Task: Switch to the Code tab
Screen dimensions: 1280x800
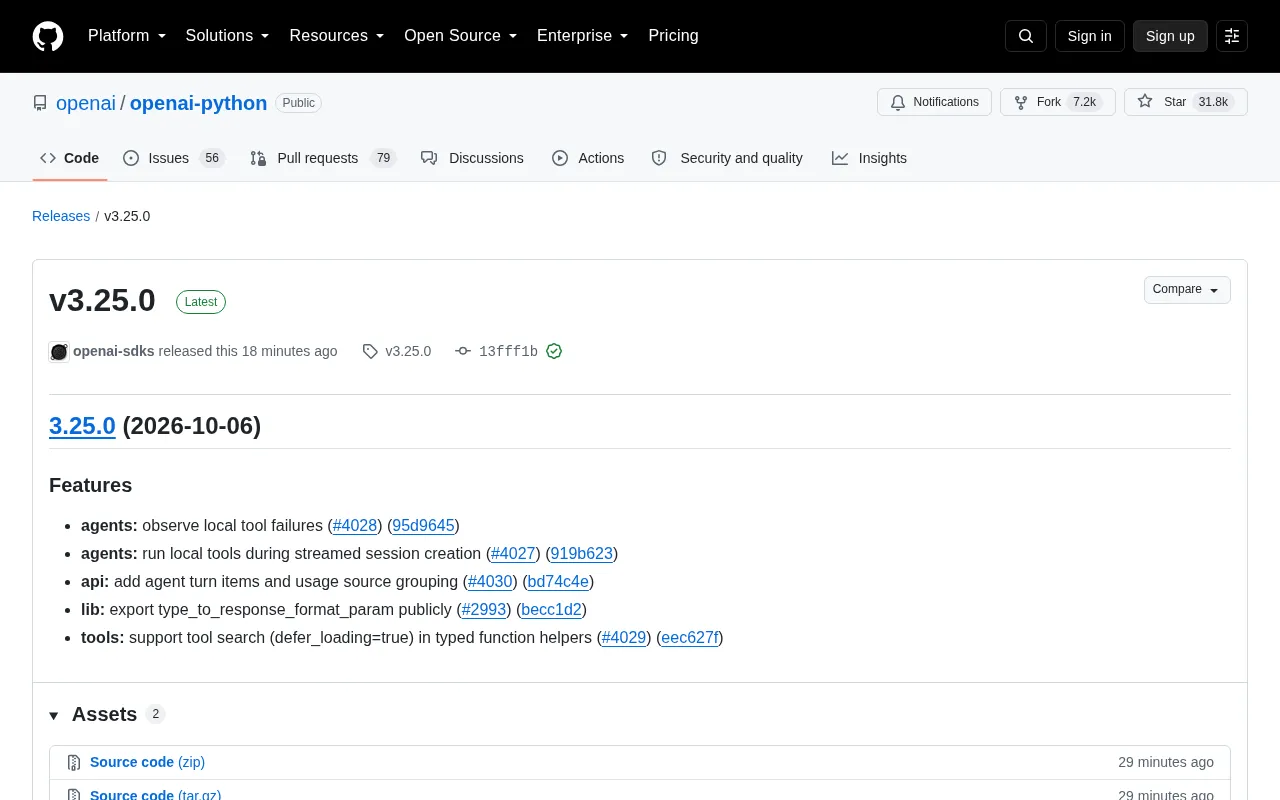Action: pyautogui.click(x=70, y=158)
